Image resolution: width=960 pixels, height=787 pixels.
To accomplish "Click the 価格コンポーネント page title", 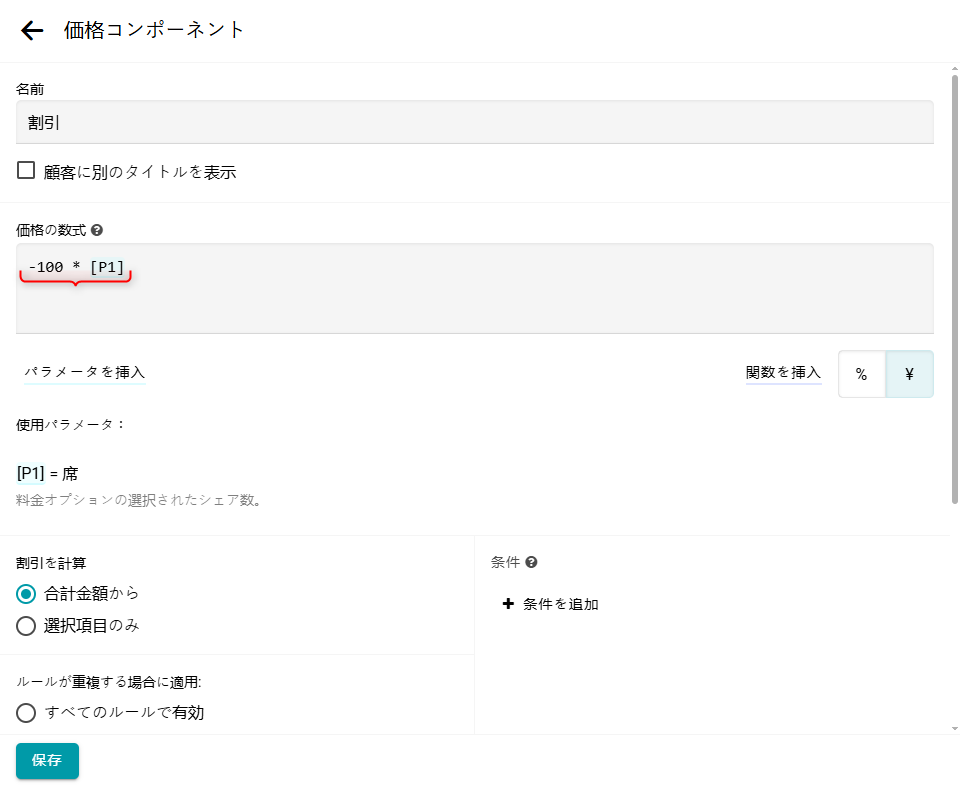I will click(154, 30).
